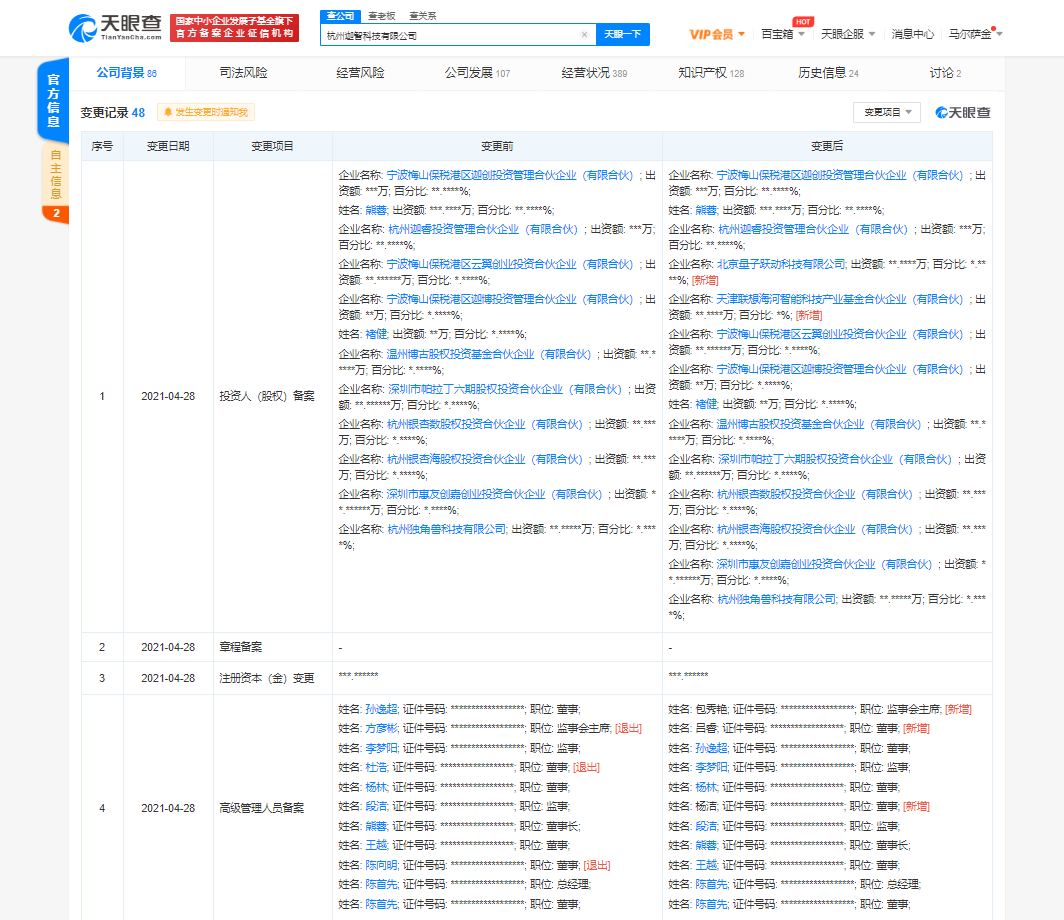Open the 经营风险 tab
Image resolution: width=1064 pixels, height=920 pixels.
pyautogui.click(x=360, y=73)
